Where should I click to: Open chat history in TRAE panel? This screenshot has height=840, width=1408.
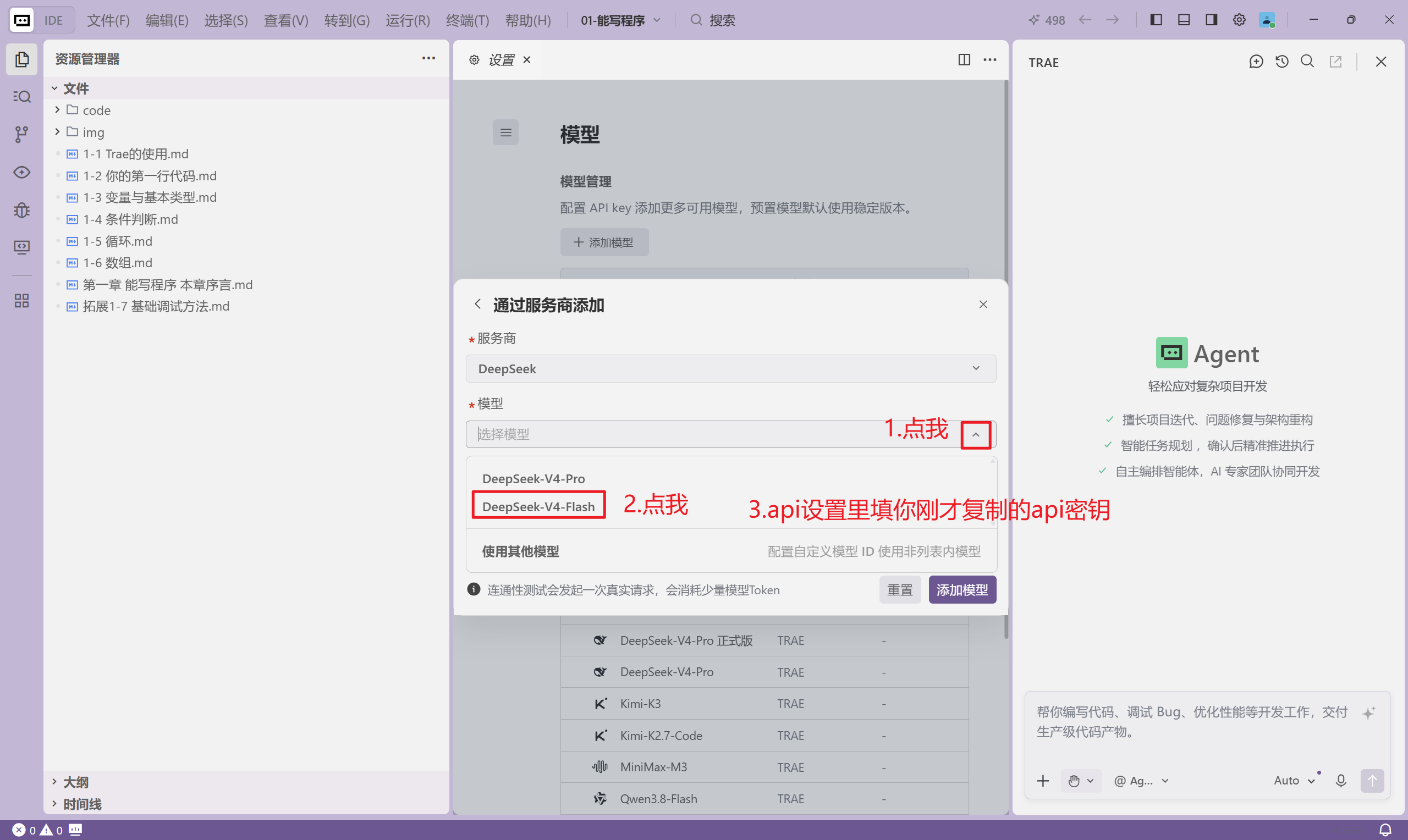(x=1281, y=62)
